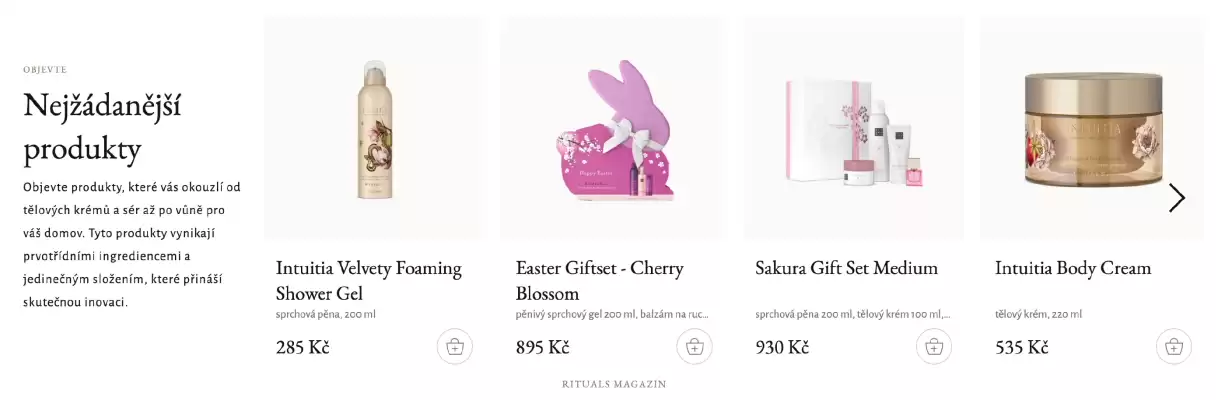This screenshot has height=400, width=1225.
Task: Click the 895 Kč price
Action: tap(543, 348)
